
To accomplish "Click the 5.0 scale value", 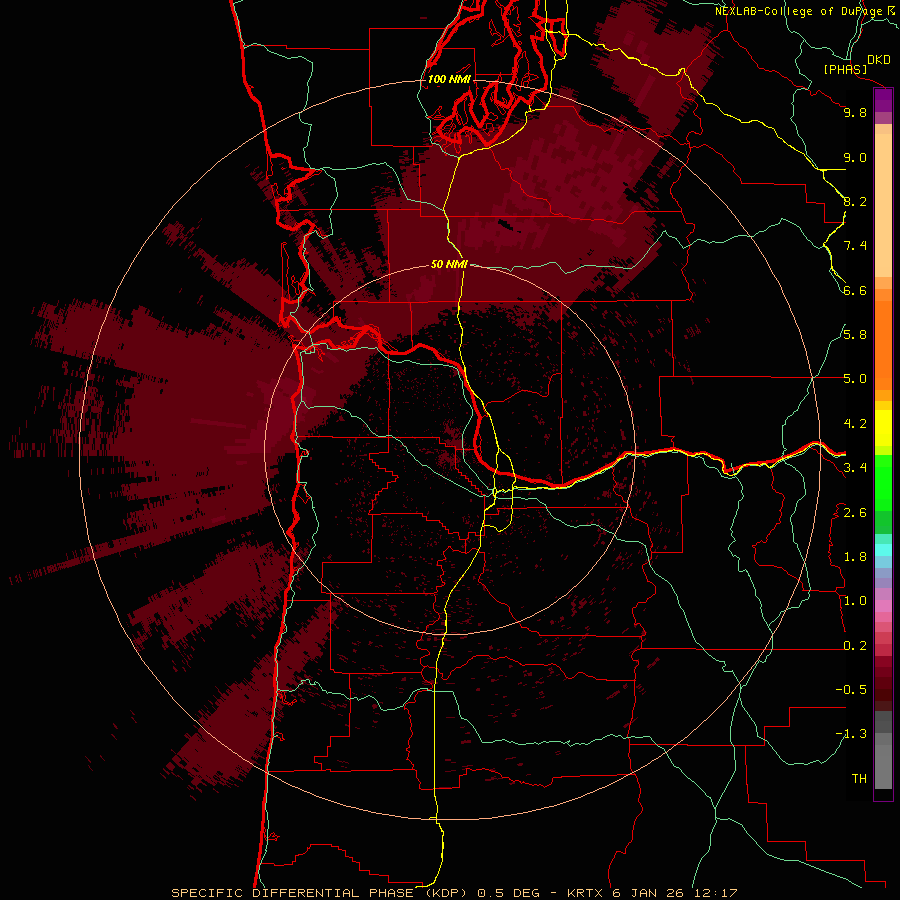I will (x=855, y=379).
